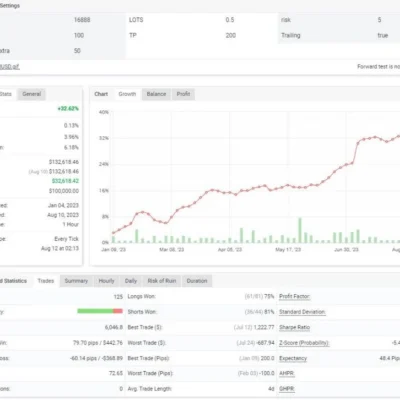Click the Aug 10, 2023 end date

(x=63, y=215)
